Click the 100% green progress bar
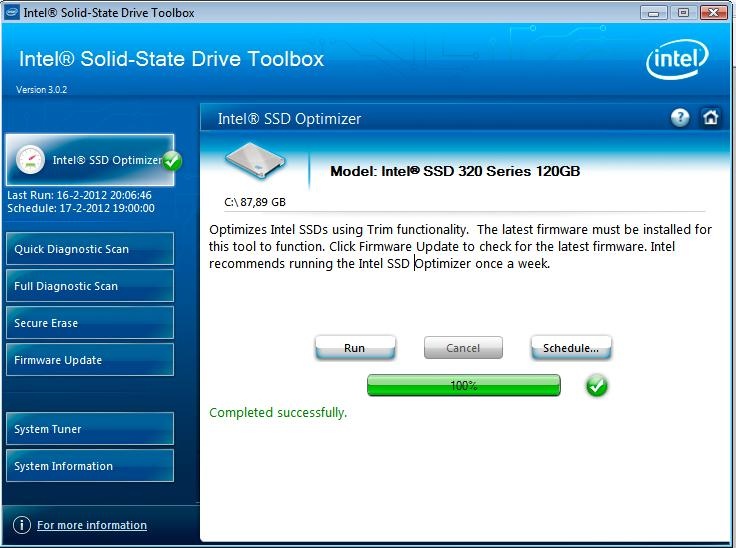736x548 pixels. [x=464, y=386]
